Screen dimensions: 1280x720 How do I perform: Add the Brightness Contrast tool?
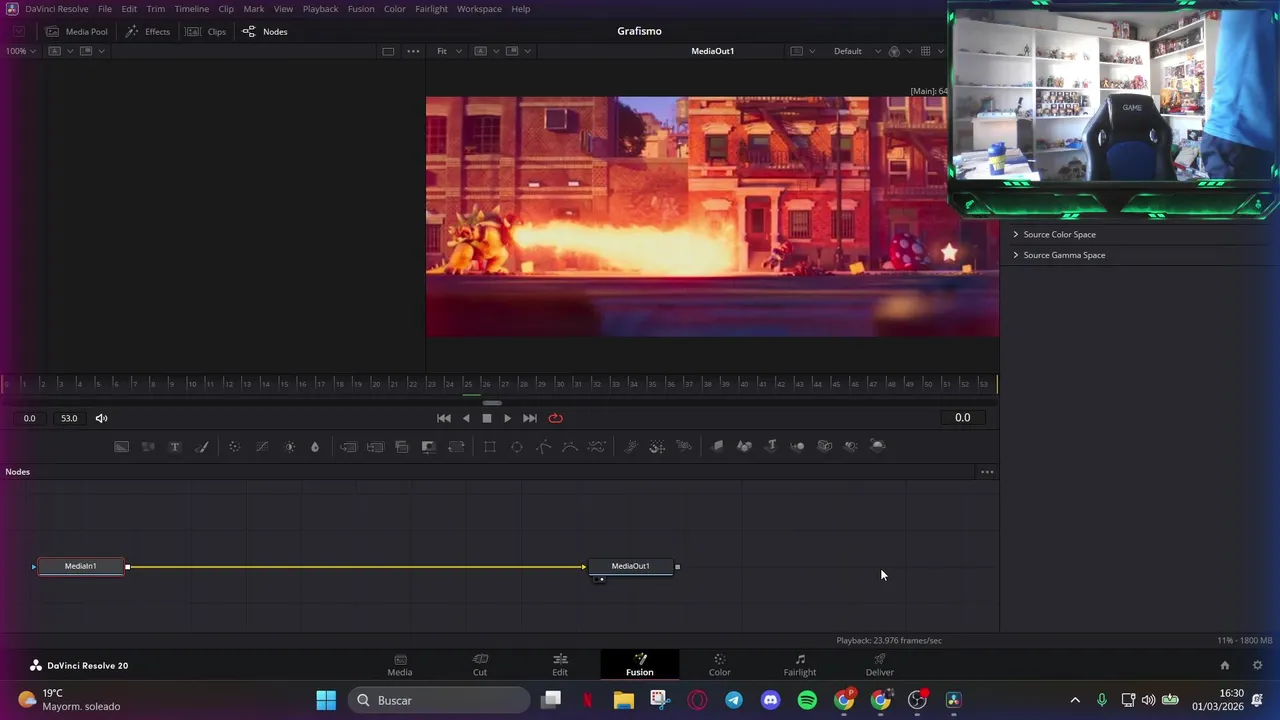pos(289,446)
